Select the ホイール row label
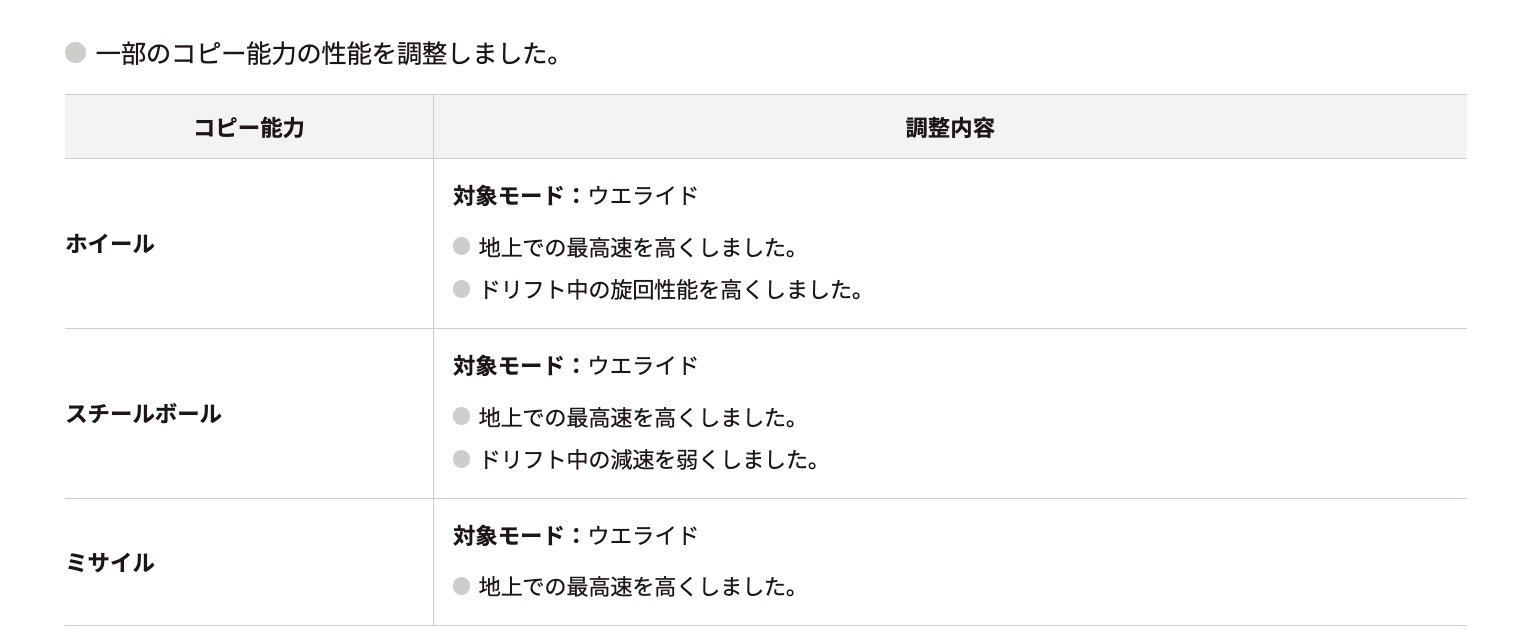 (x=110, y=244)
